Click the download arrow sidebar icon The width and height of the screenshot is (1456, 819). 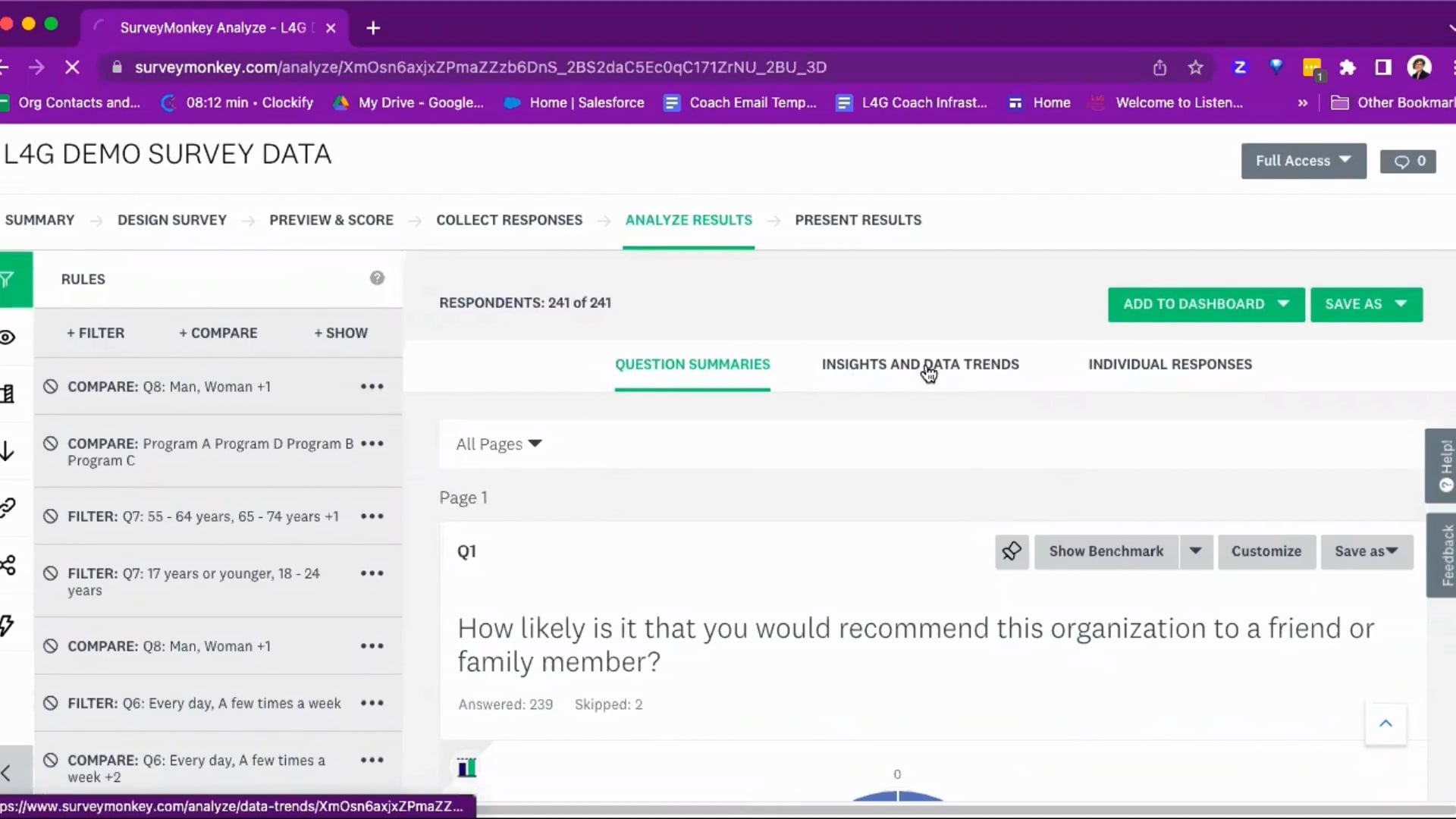(8, 451)
